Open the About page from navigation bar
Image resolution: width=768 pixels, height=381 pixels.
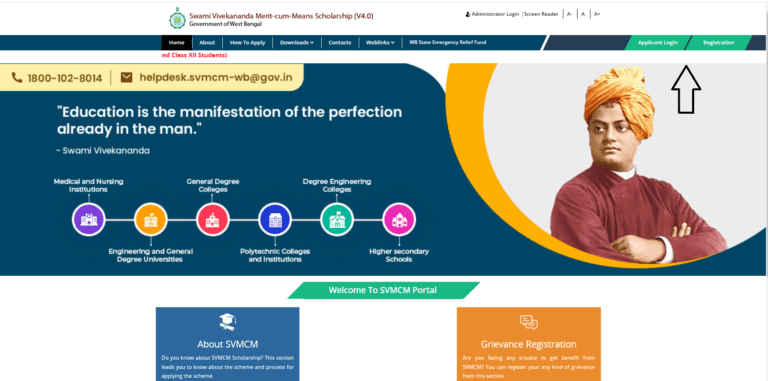click(207, 43)
